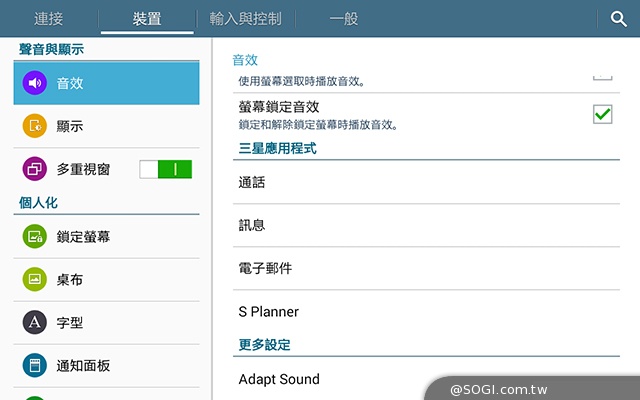Screen dimensions: 640x400
Task: Click the green 鎖定螢幕 lock screen icon
Action: tap(35, 236)
